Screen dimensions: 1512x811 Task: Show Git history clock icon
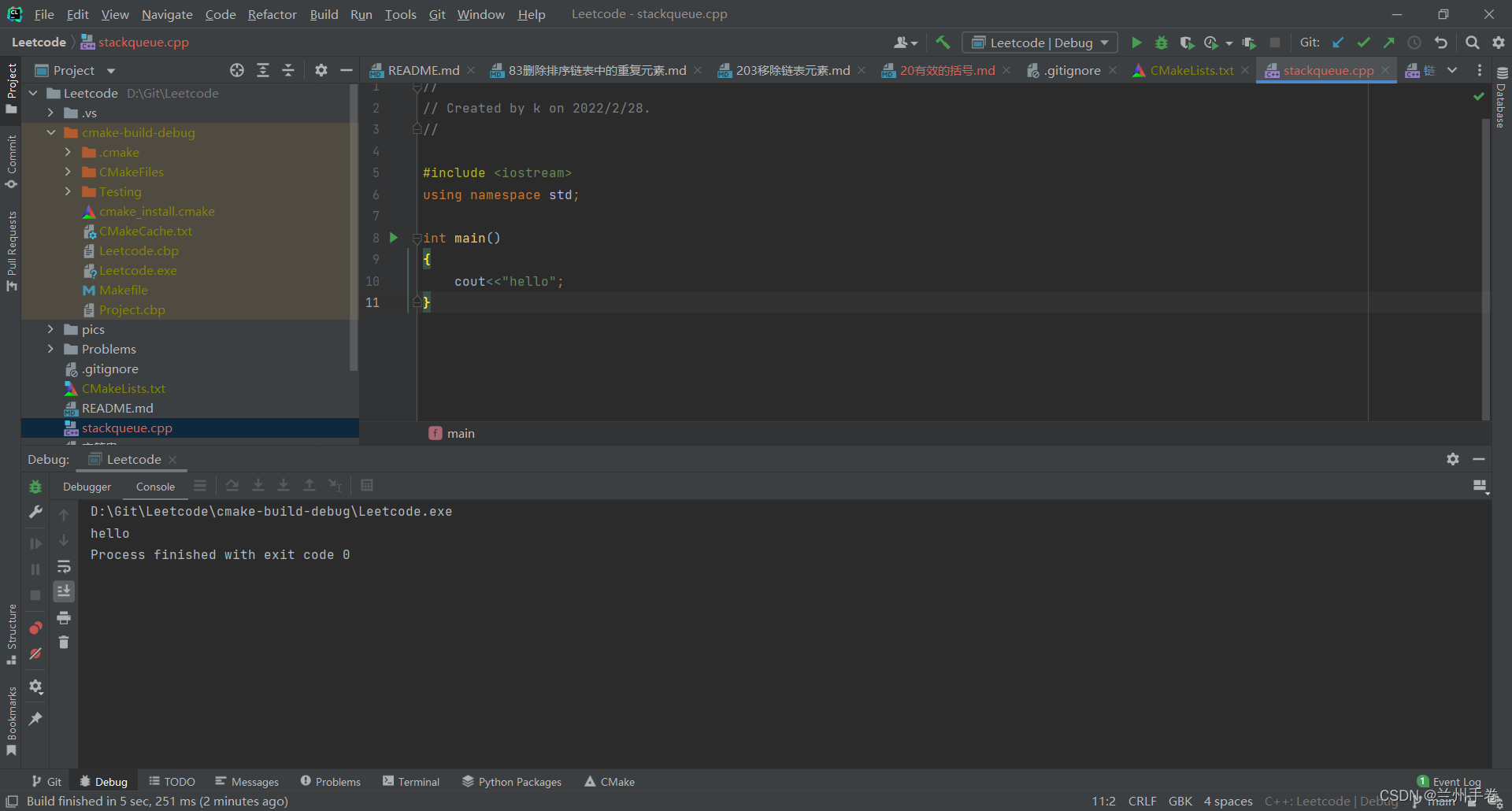1415,43
